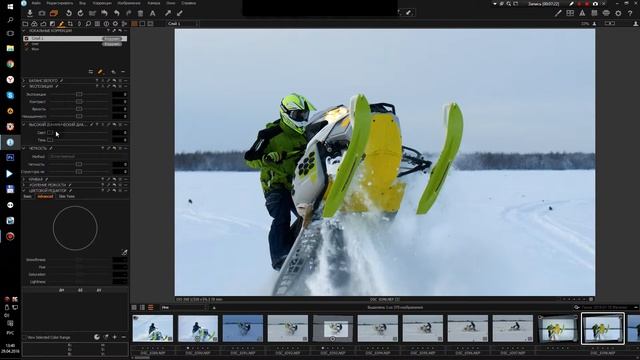Toggle the Слой 1 layer checkbox

27,38
